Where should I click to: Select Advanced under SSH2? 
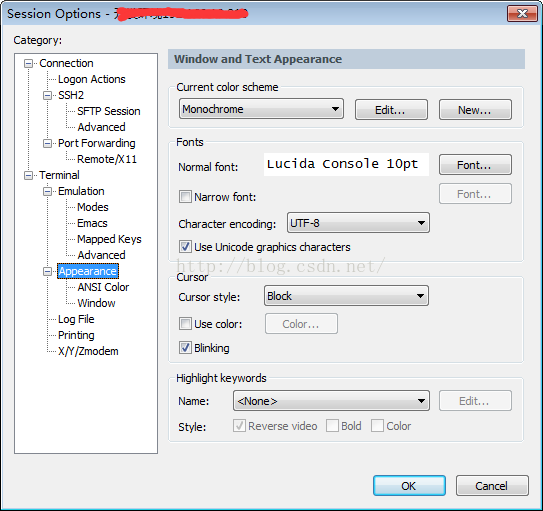(x=101, y=127)
